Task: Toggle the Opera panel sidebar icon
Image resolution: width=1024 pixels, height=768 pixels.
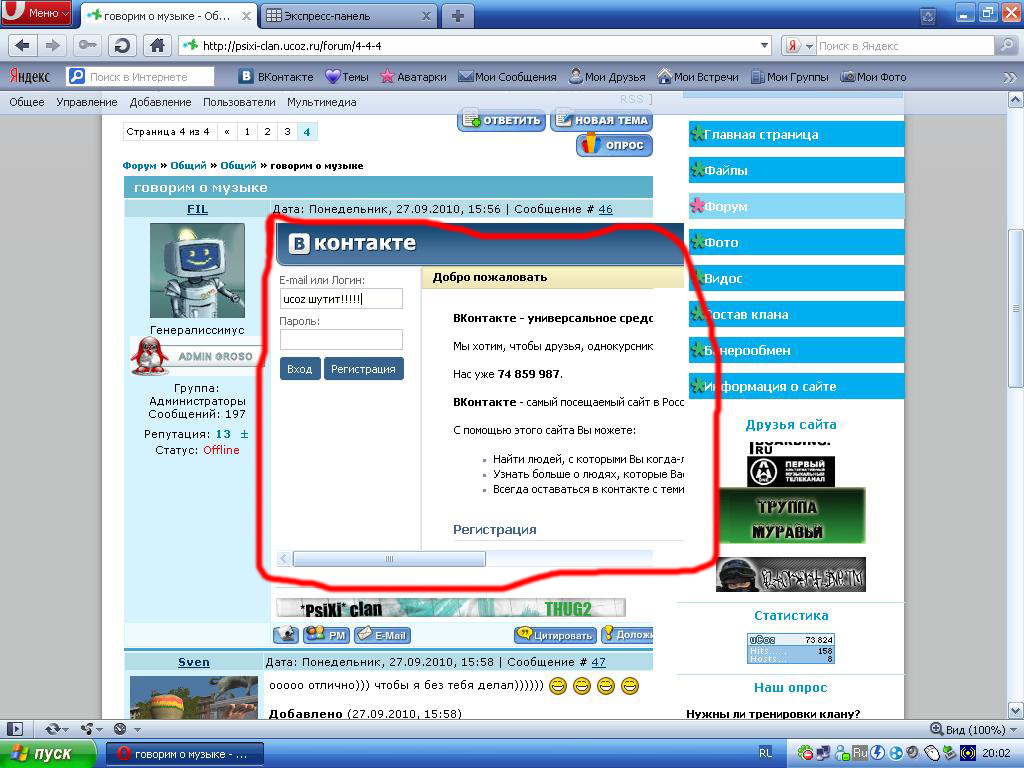Action: [15, 729]
